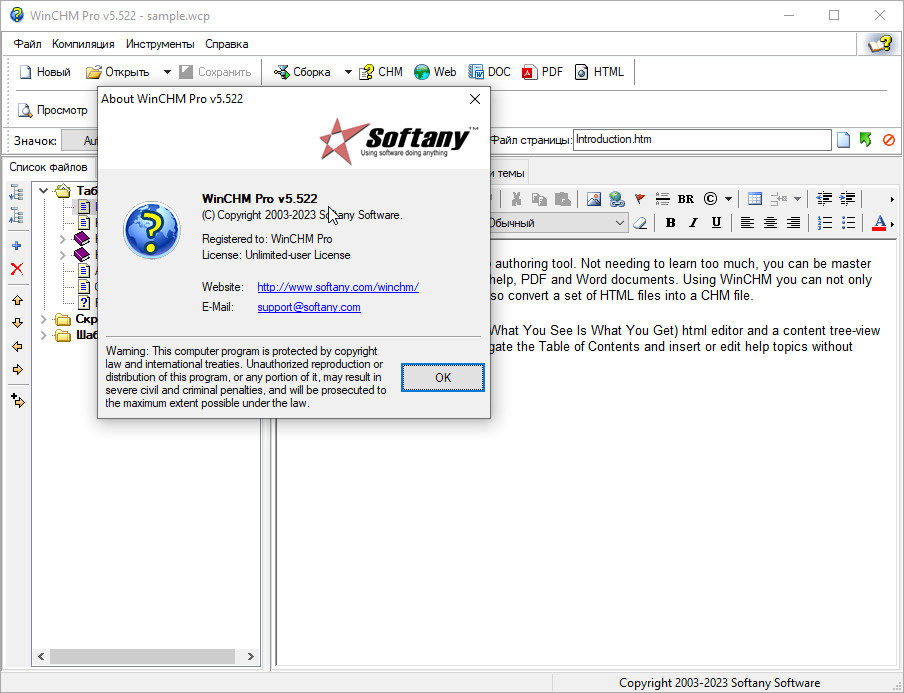904x693 pixels.
Task: Open the Файл menu
Action: click(28, 44)
